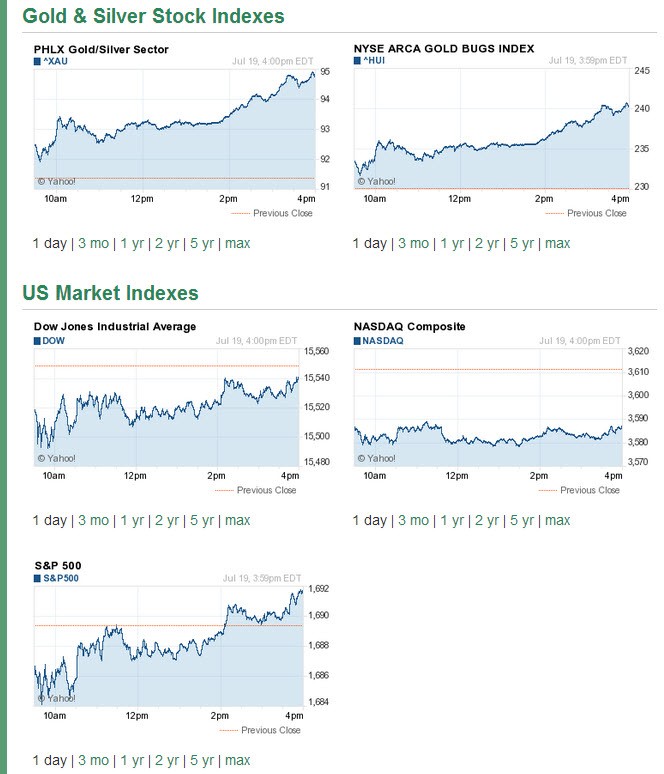Choose 1 day range under Dow Jones chart
The height and width of the screenshot is (774, 664).
(50, 520)
